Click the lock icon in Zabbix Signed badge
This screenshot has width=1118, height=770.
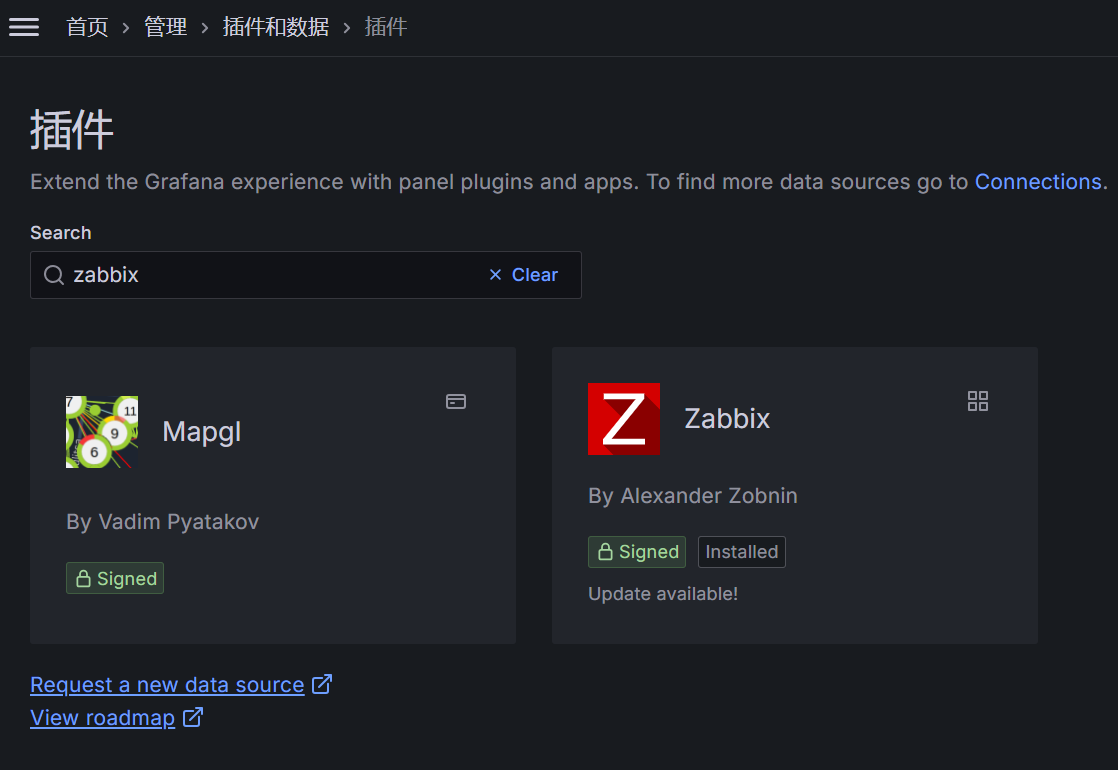point(605,552)
